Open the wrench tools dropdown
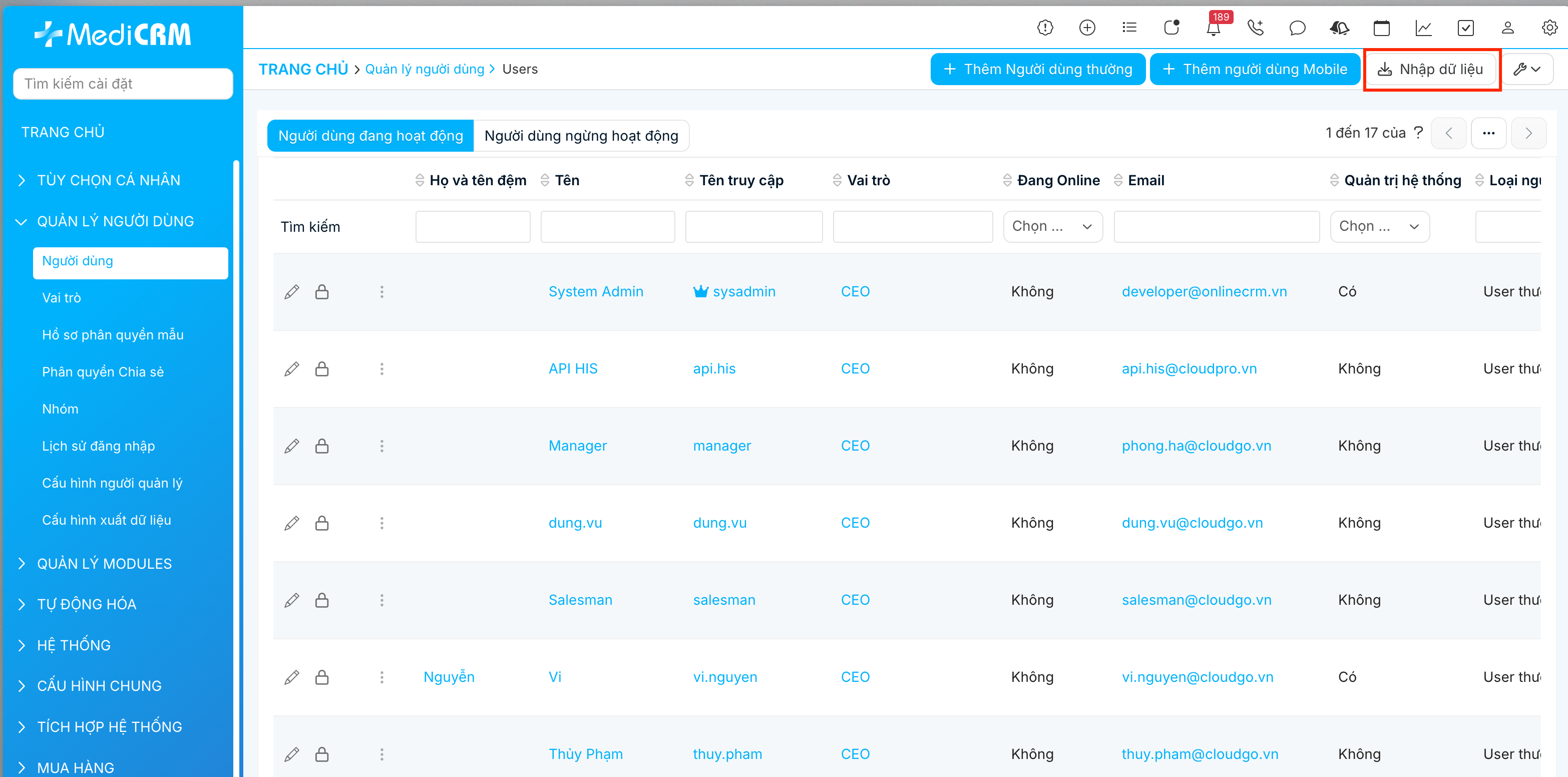1568x777 pixels. (1526, 69)
